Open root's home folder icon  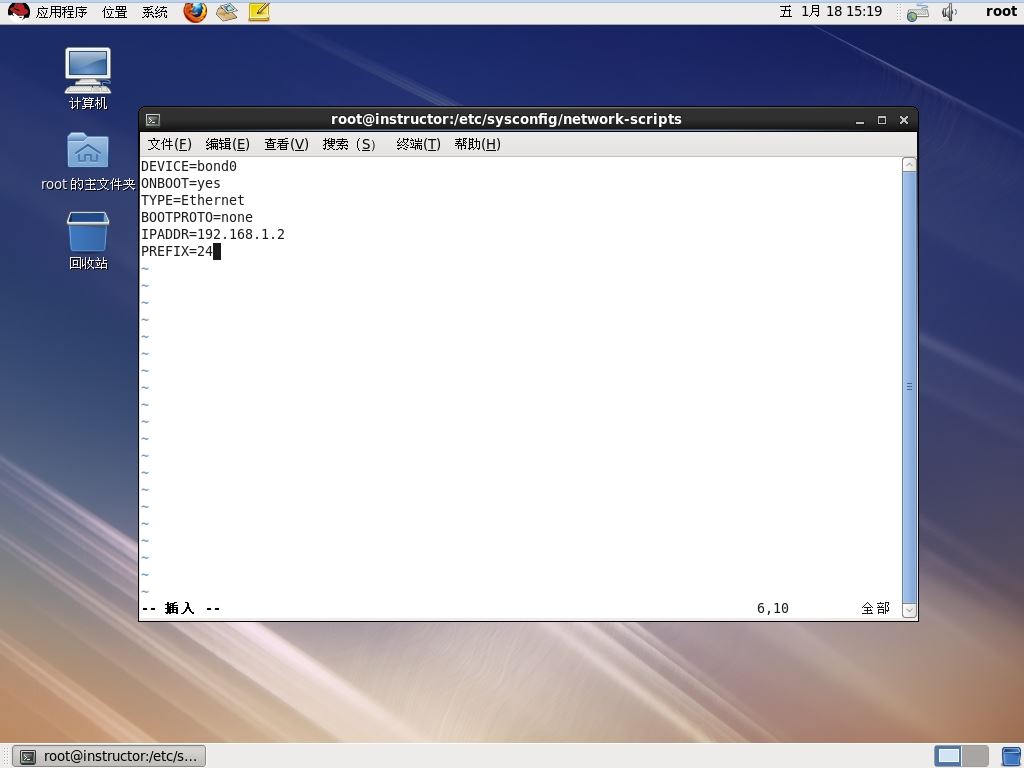88,161
